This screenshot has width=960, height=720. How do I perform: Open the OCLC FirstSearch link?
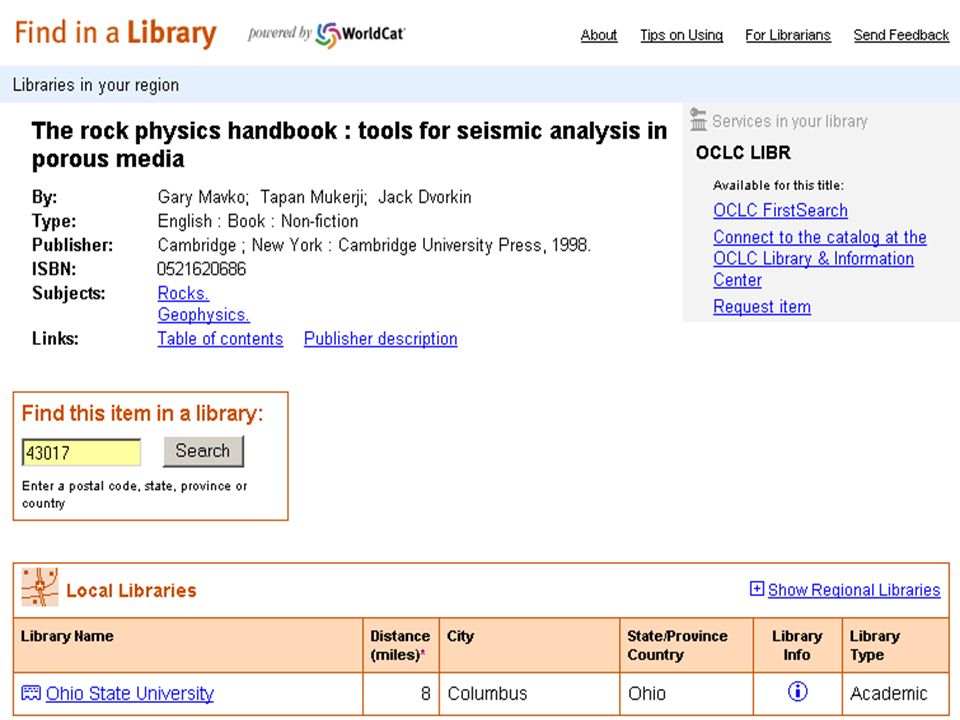(x=781, y=211)
